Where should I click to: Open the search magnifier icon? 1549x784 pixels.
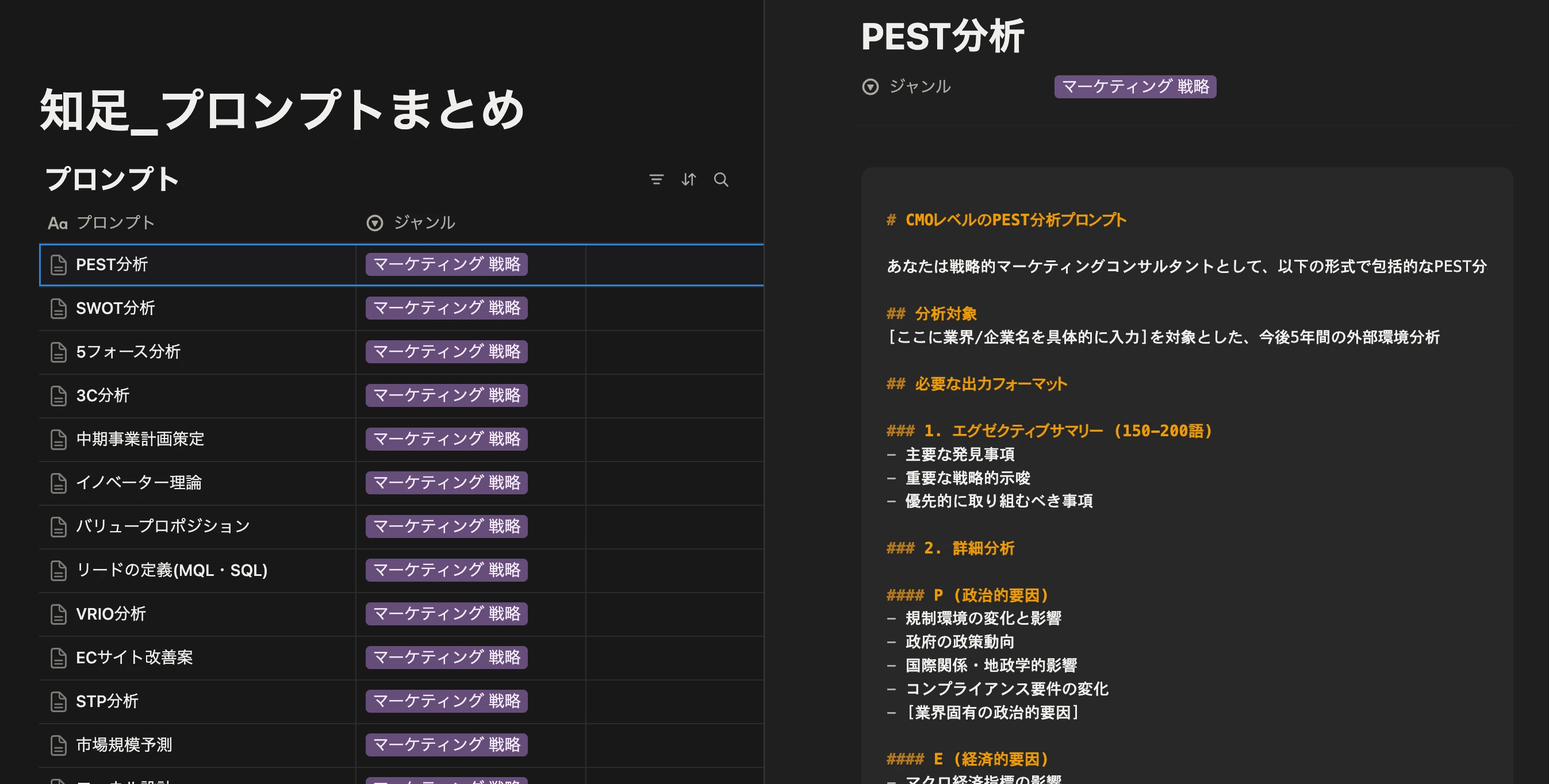pyautogui.click(x=721, y=179)
